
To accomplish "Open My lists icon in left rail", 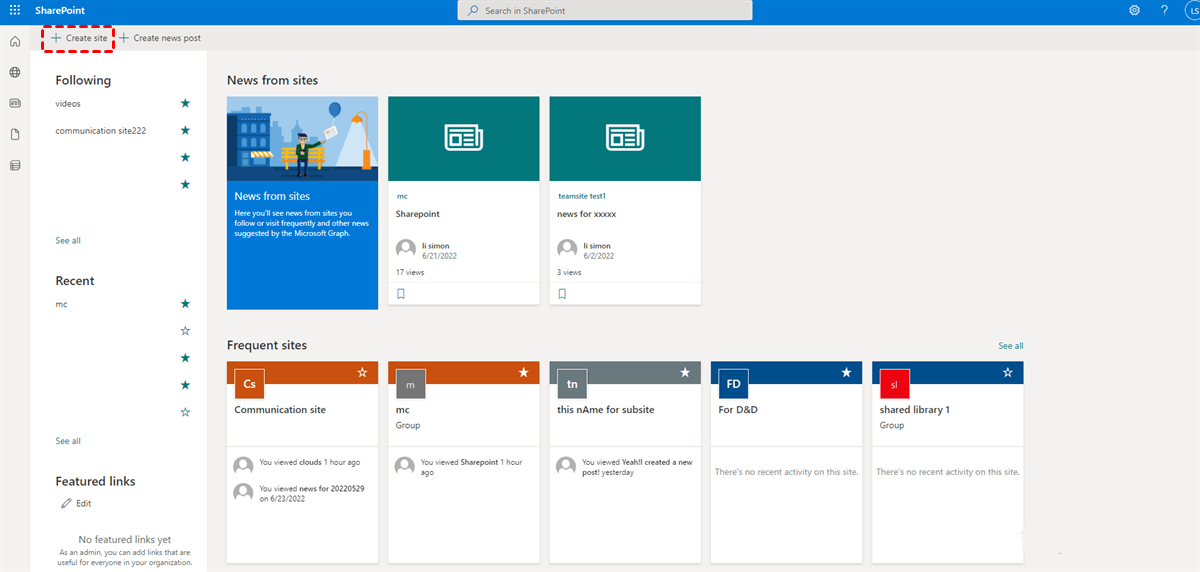I will (15, 165).
